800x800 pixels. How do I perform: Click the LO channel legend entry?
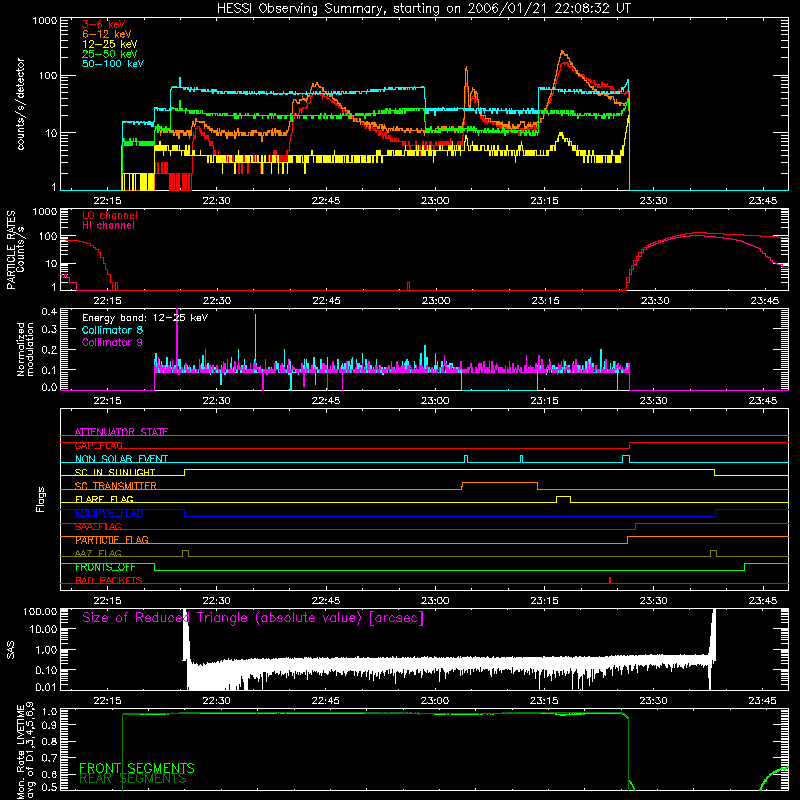coord(110,215)
